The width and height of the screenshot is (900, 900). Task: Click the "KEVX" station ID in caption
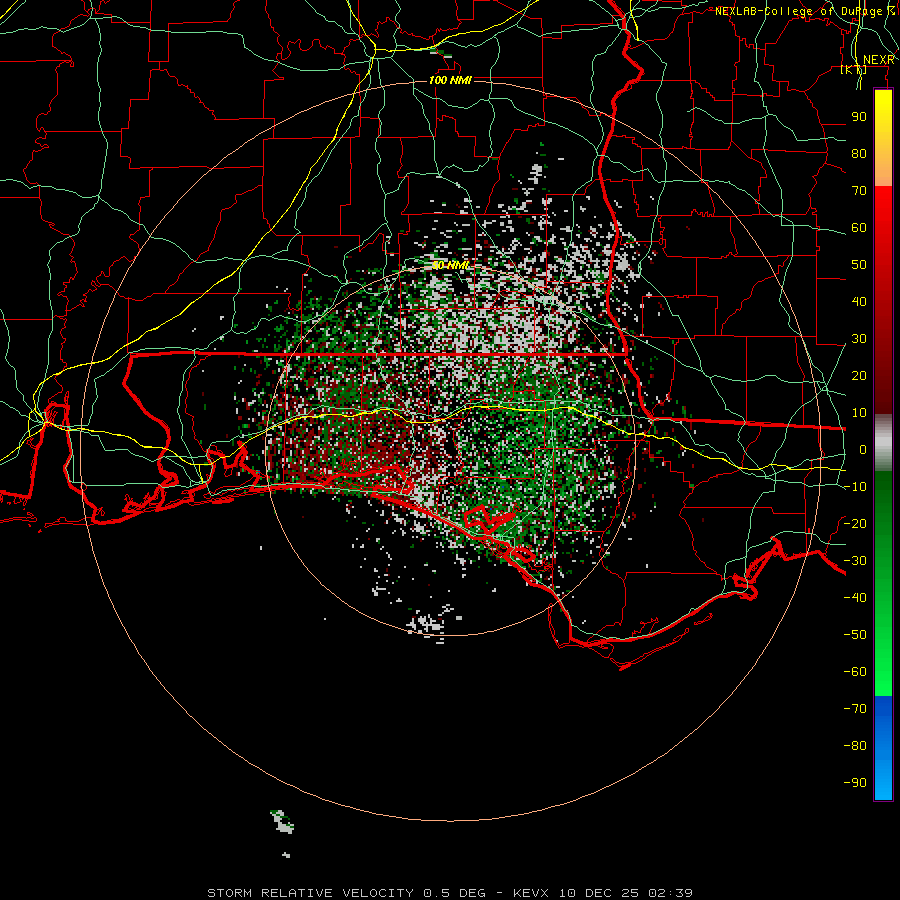[x=531, y=893]
